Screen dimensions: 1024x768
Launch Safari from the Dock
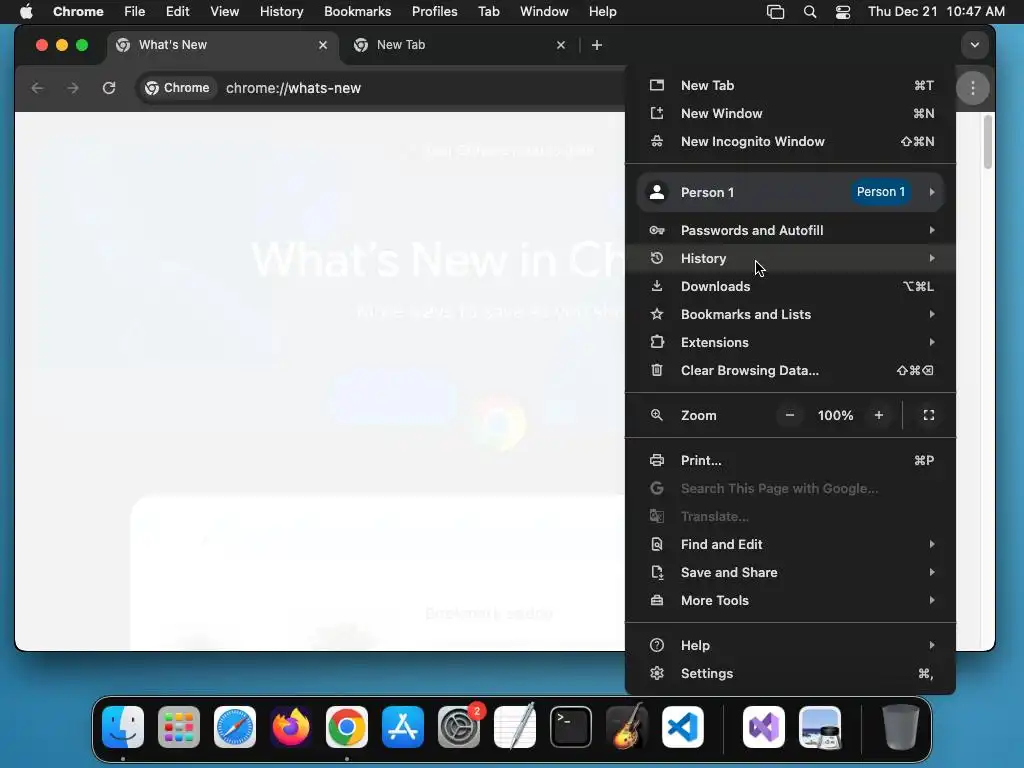pos(235,727)
